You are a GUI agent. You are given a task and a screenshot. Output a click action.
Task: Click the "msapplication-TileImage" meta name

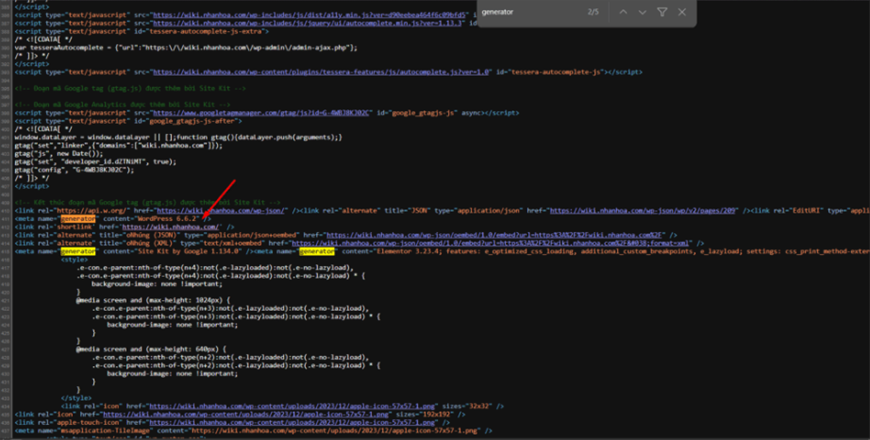(x=104, y=431)
